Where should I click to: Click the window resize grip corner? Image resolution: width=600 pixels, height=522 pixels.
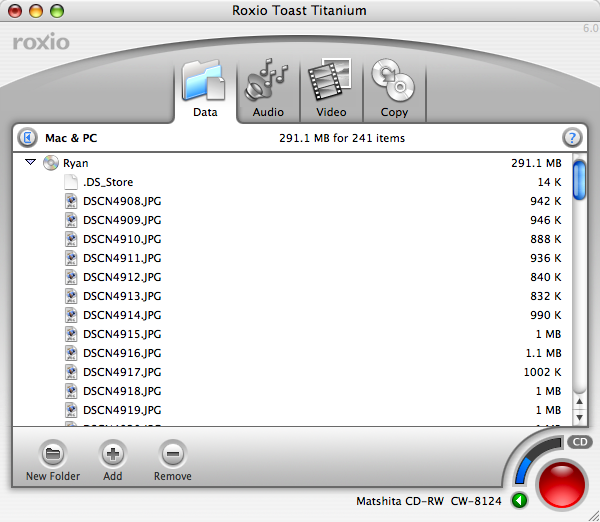(x=594, y=516)
